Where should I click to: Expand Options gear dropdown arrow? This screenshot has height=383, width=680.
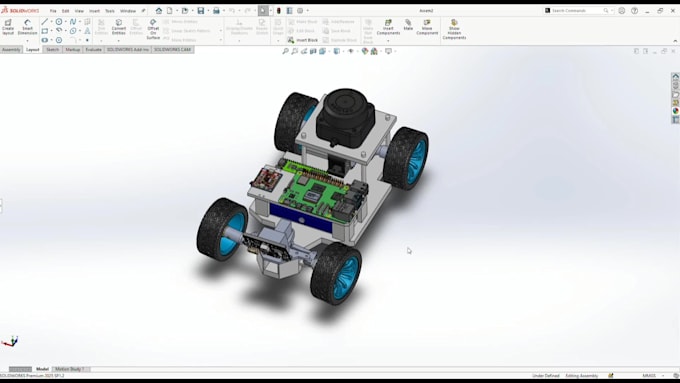[x=308, y=10]
